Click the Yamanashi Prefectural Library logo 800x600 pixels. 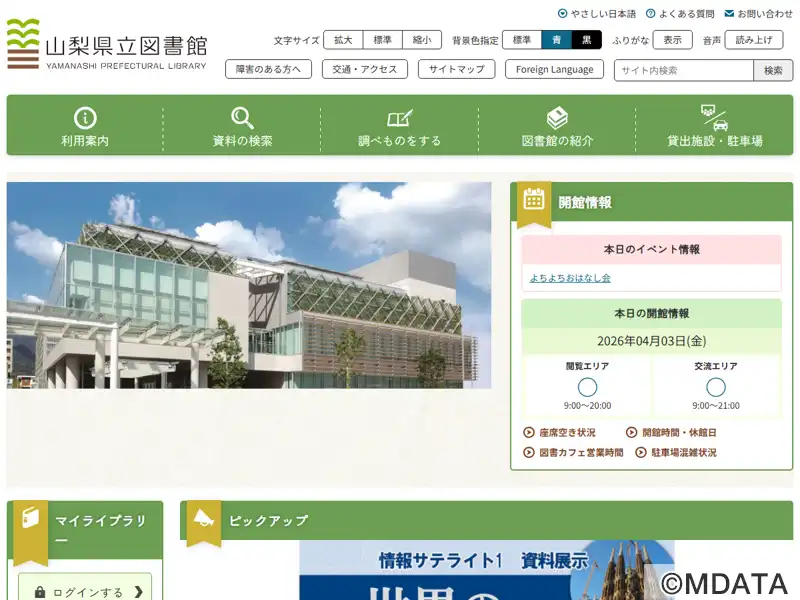click(x=107, y=45)
